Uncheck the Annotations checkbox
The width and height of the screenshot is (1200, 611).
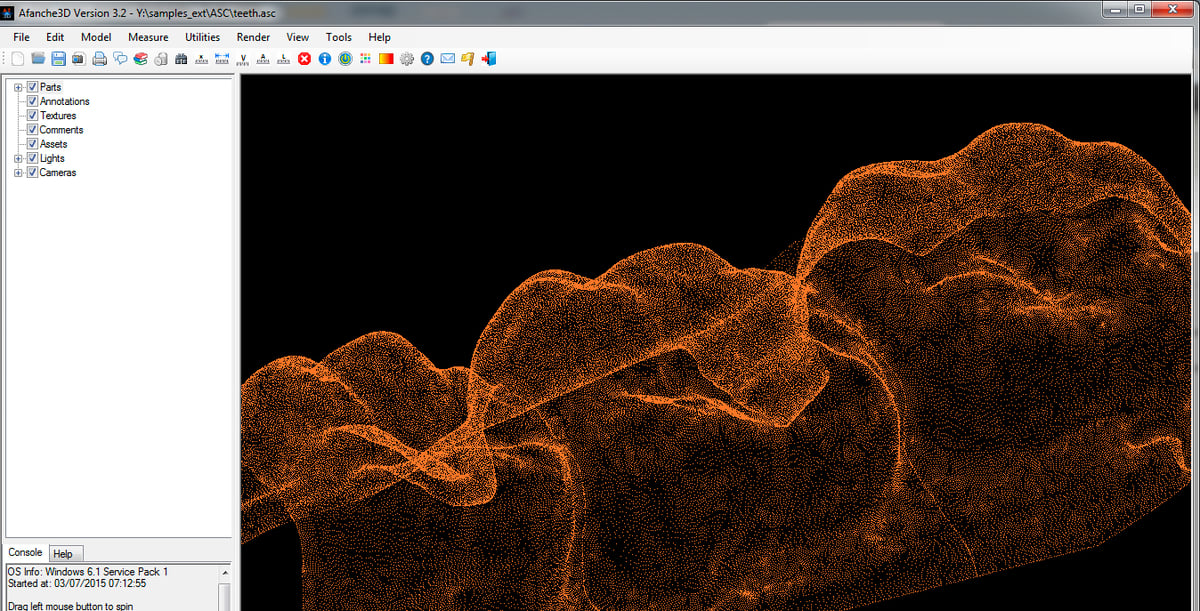pyautogui.click(x=33, y=101)
